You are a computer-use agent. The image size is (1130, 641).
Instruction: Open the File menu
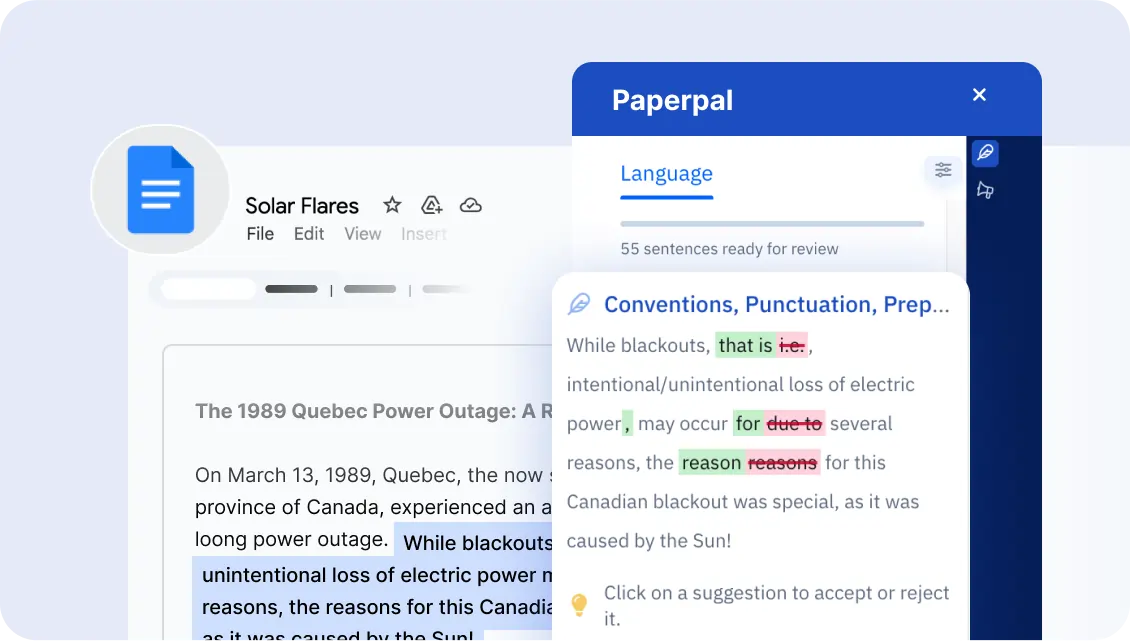[260, 234]
